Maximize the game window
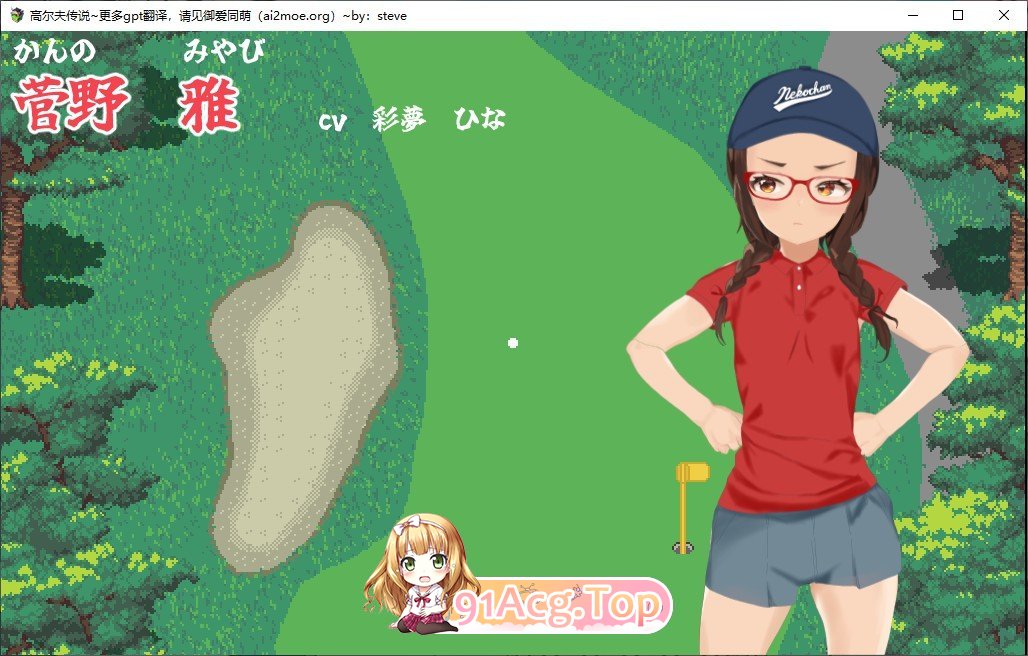Image resolution: width=1028 pixels, height=656 pixels. pos(958,15)
